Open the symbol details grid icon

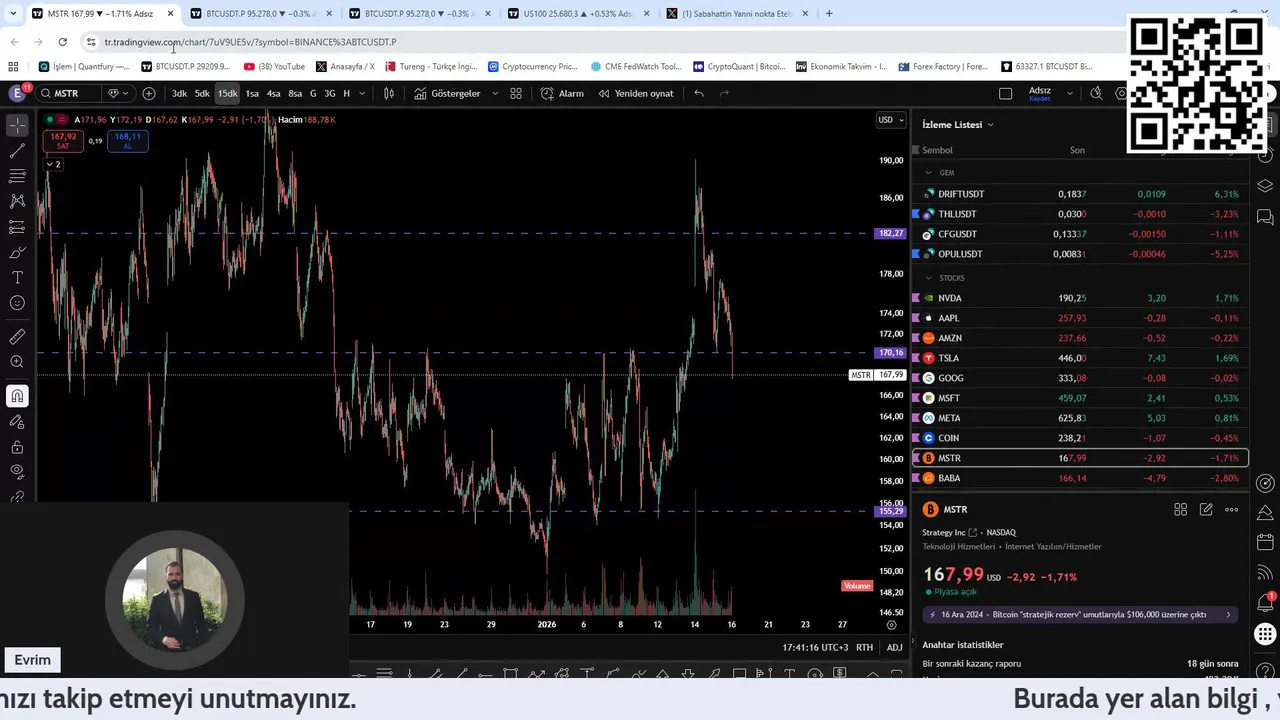pos(1180,509)
